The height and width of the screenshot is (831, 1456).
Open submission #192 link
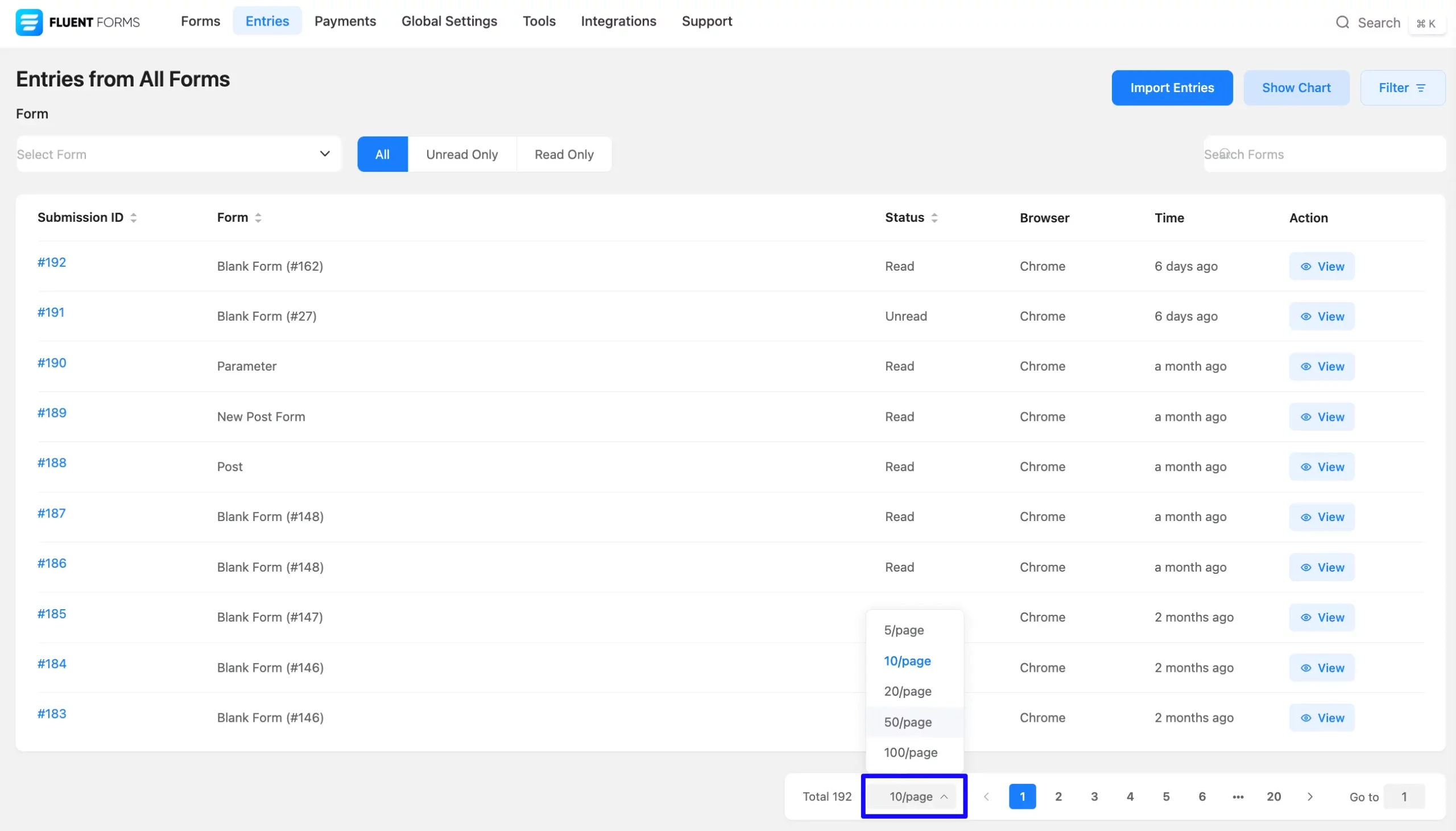pyautogui.click(x=51, y=263)
